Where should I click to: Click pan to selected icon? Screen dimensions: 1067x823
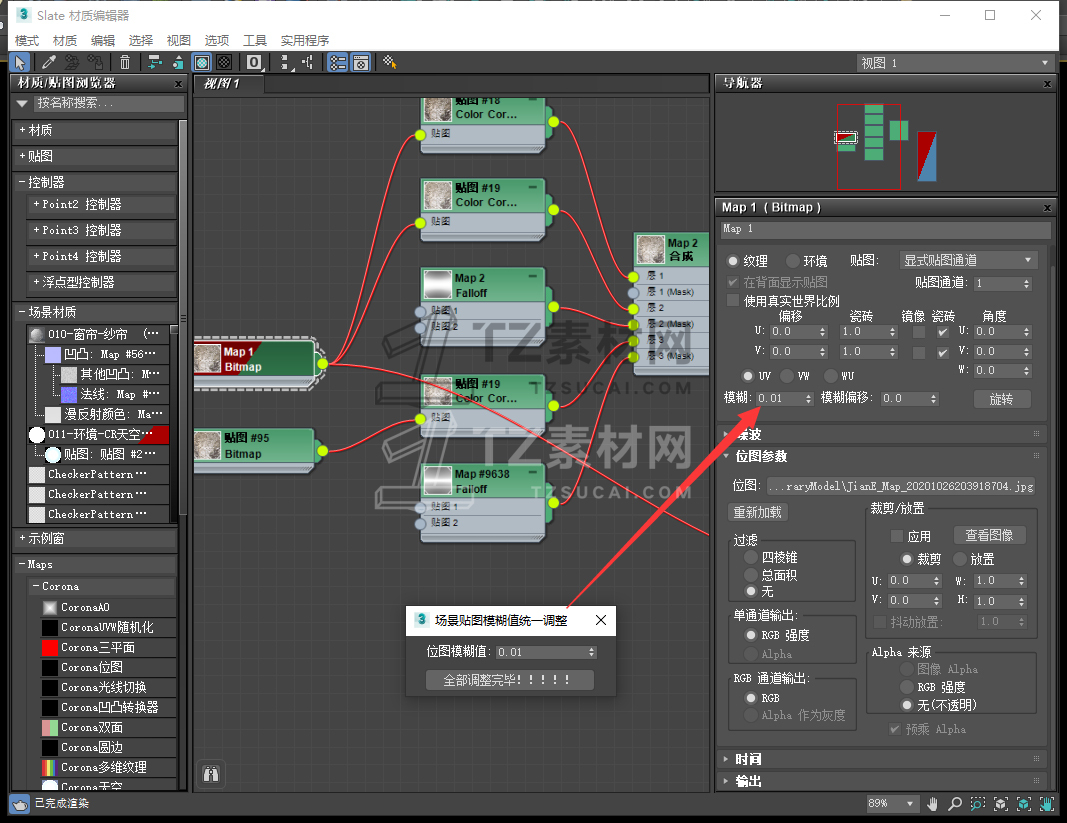(1047, 804)
